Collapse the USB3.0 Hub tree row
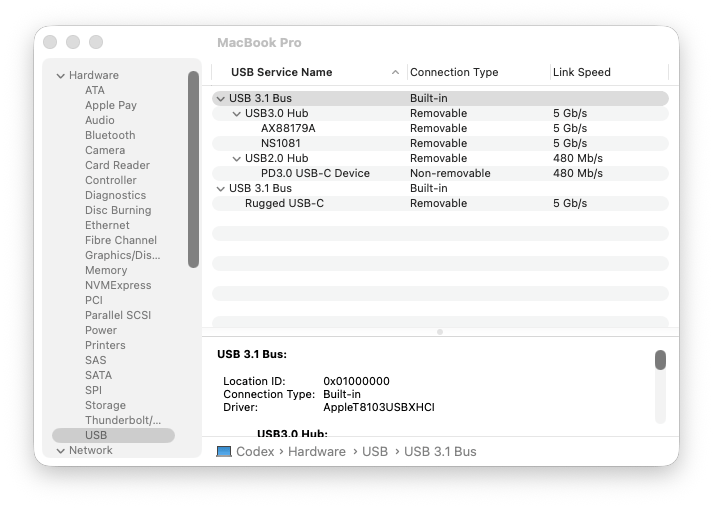713x508 pixels. click(236, 114)
